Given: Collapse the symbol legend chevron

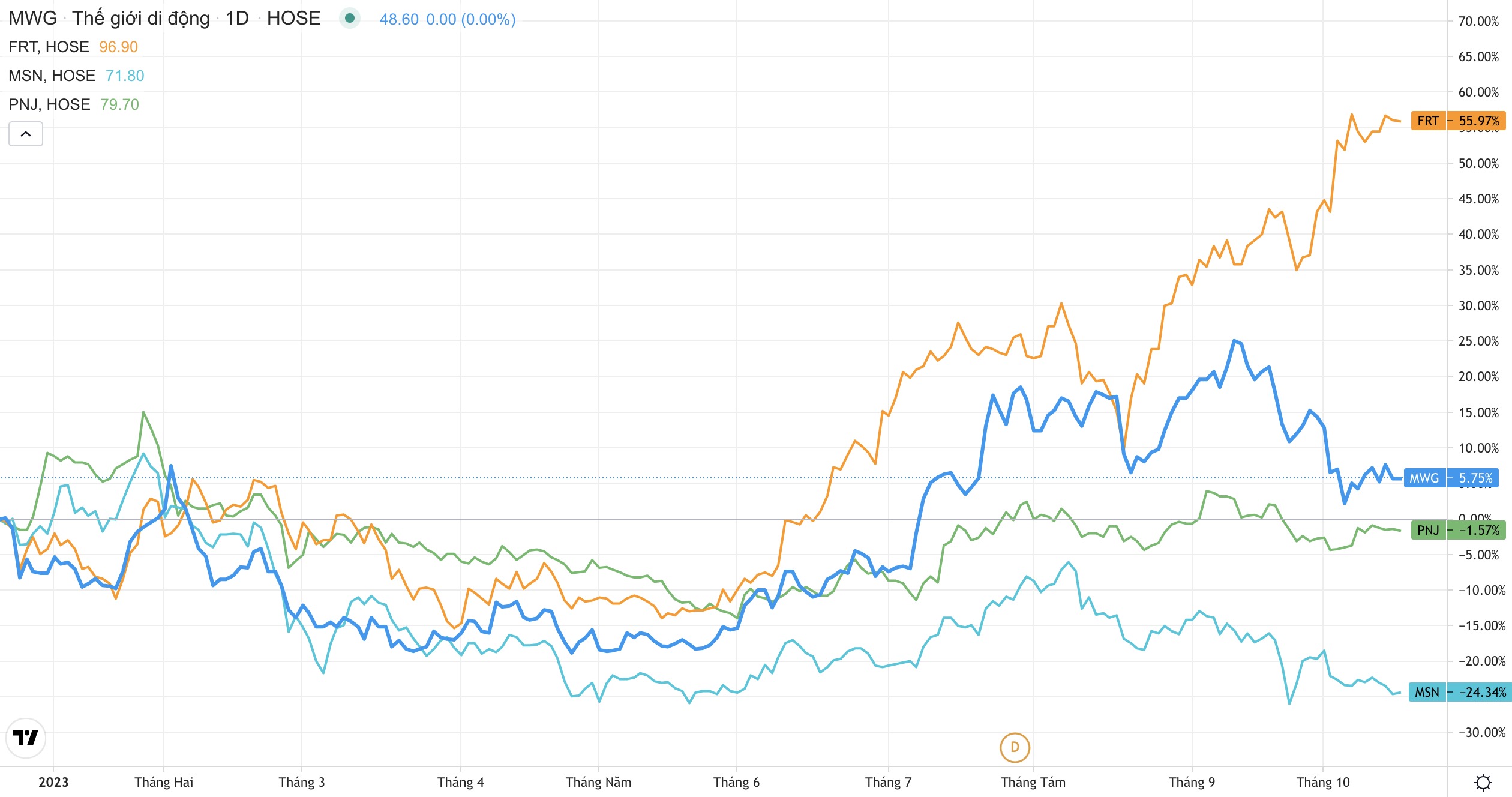Looking at the screenshot, I should point(26,134).
